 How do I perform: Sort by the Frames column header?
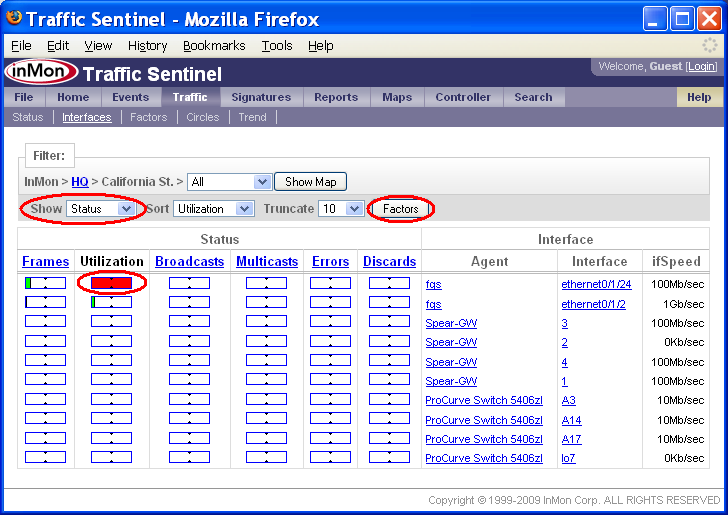pyautogui.click(x=46, y=261)
